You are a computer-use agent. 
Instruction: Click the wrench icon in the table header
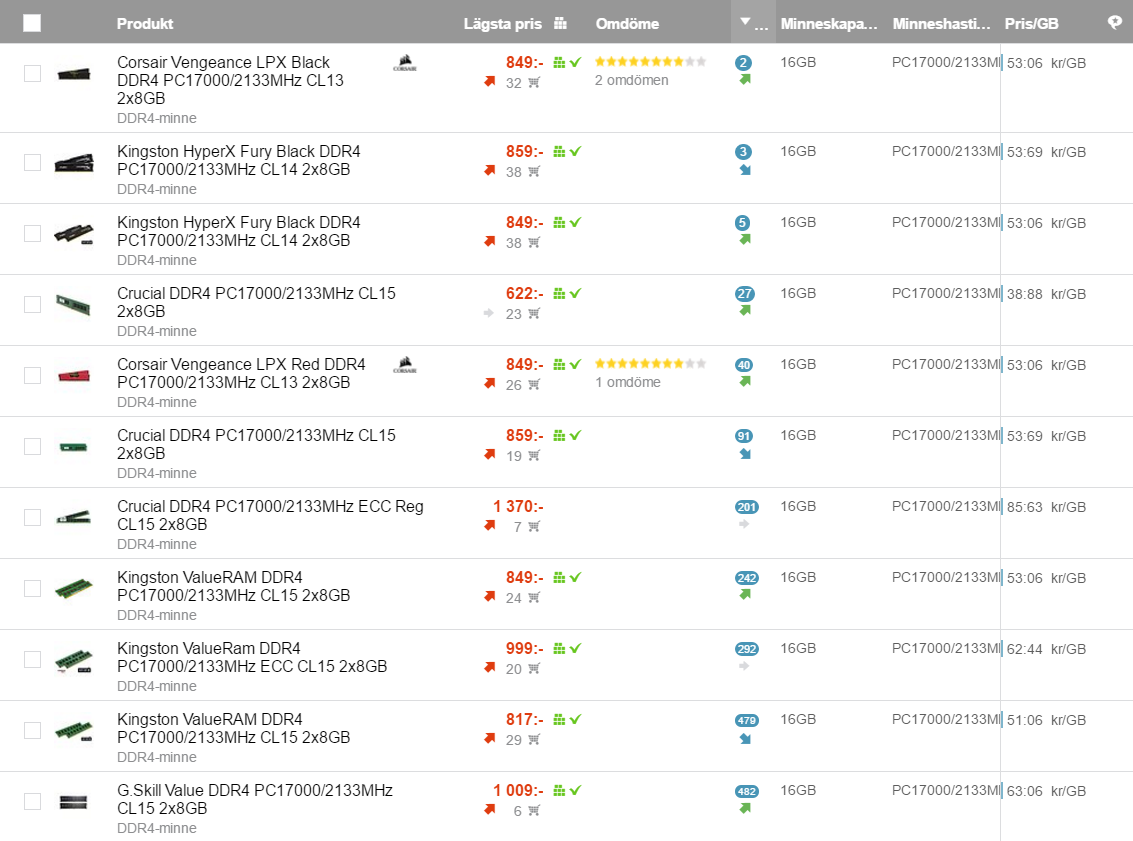click(1115, 22)
